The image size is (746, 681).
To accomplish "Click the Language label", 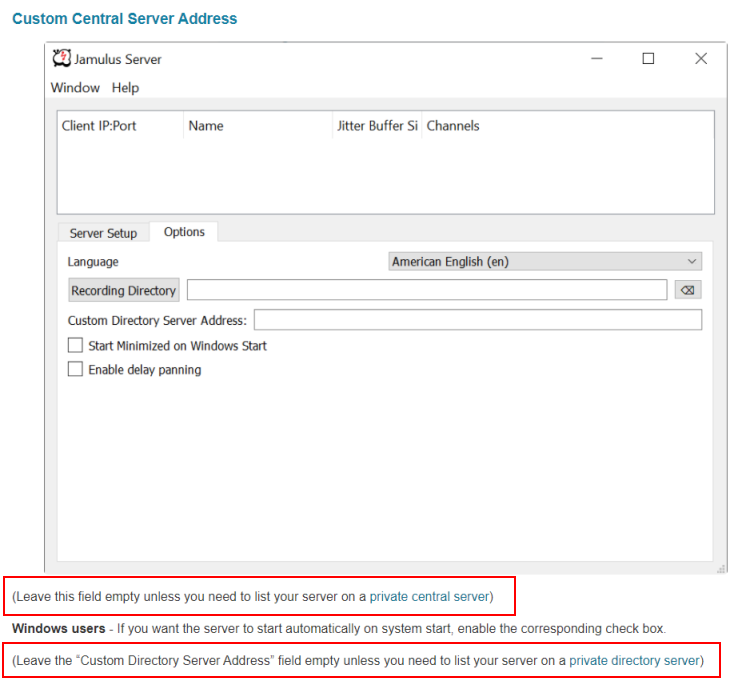I will 93,262.
